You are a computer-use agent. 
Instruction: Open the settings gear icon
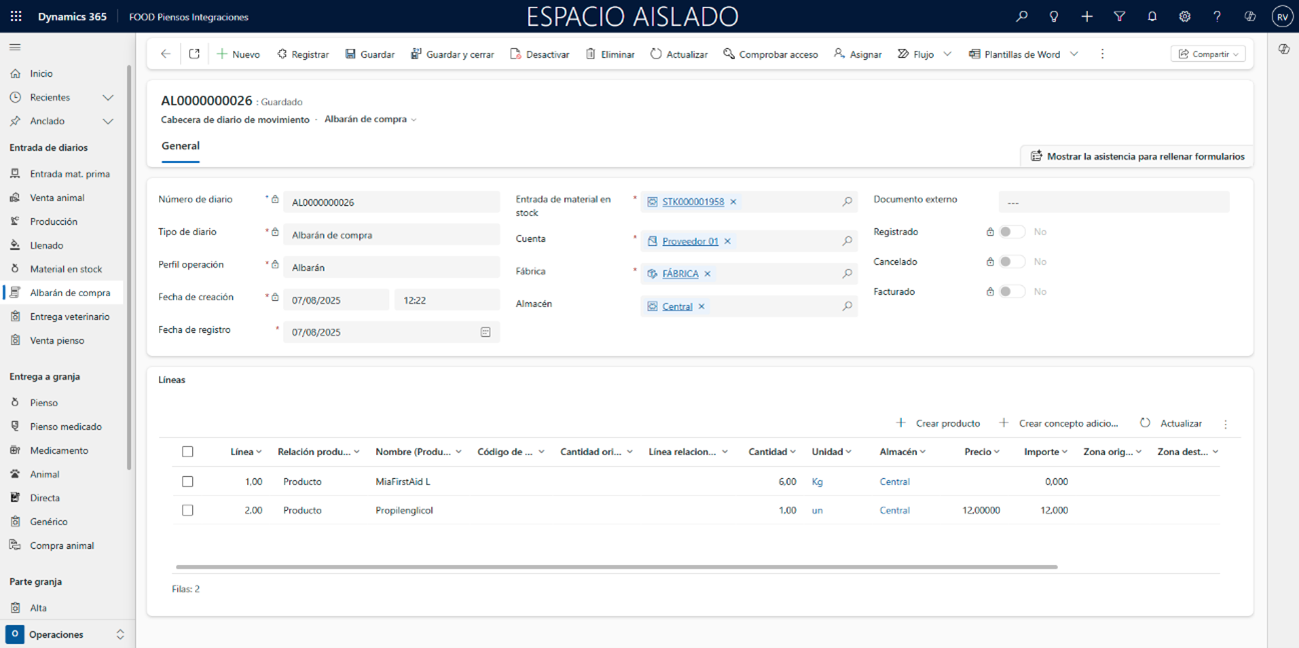[x=1184, y=17]
